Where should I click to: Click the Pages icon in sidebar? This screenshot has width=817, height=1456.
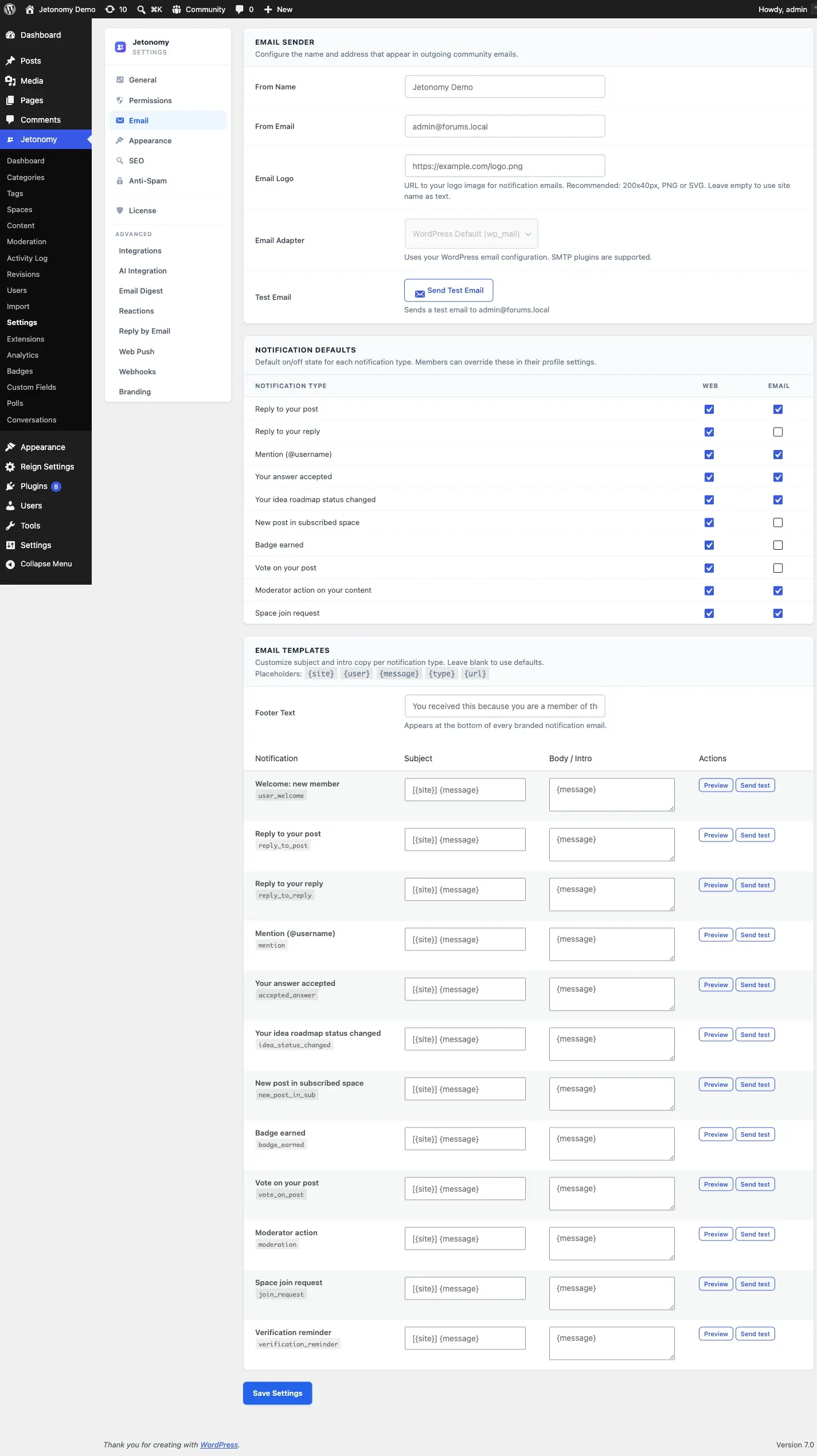click(x=10, y=100)
